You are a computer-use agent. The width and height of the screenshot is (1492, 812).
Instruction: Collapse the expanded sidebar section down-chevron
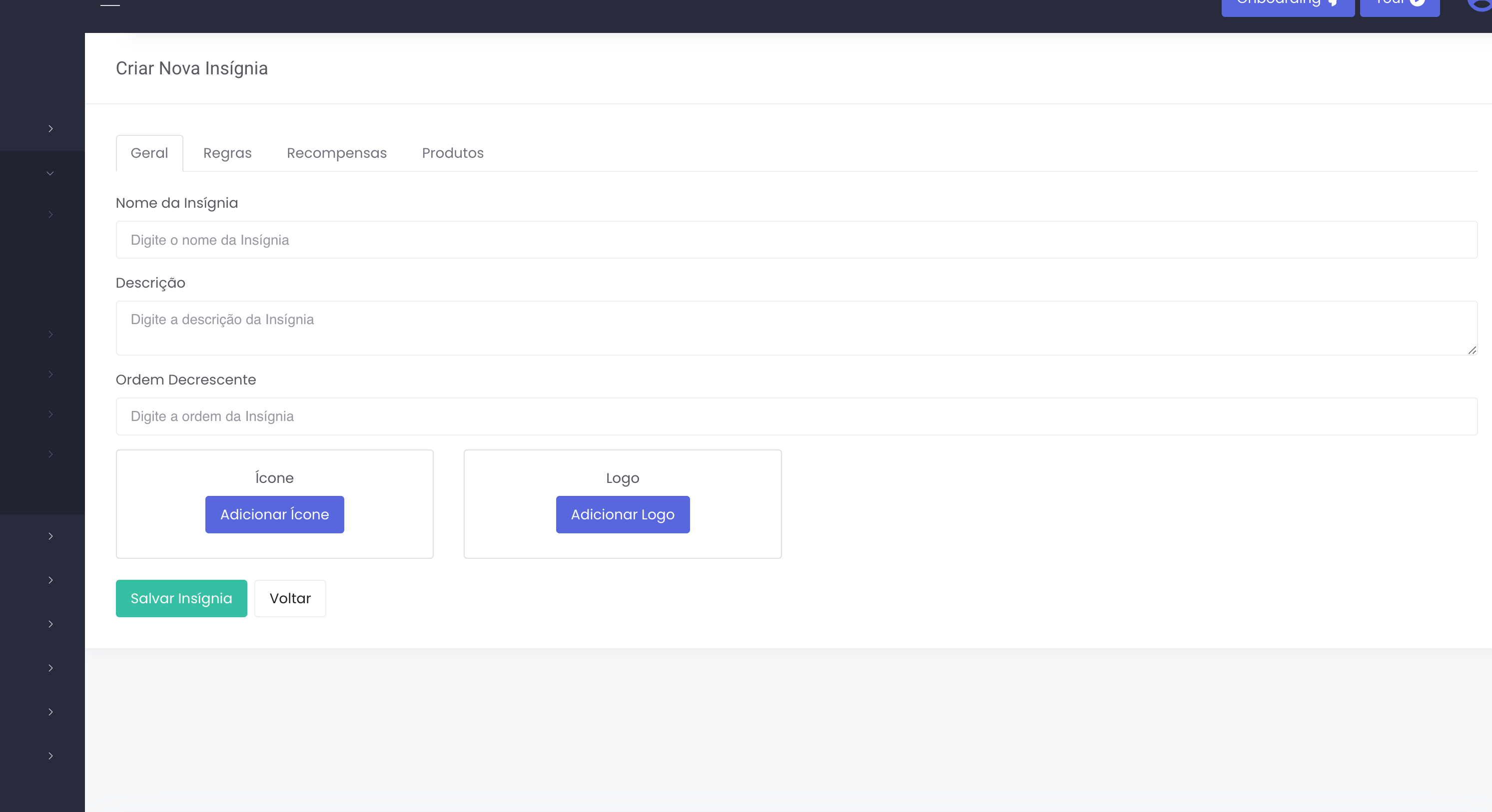(50, 173)
